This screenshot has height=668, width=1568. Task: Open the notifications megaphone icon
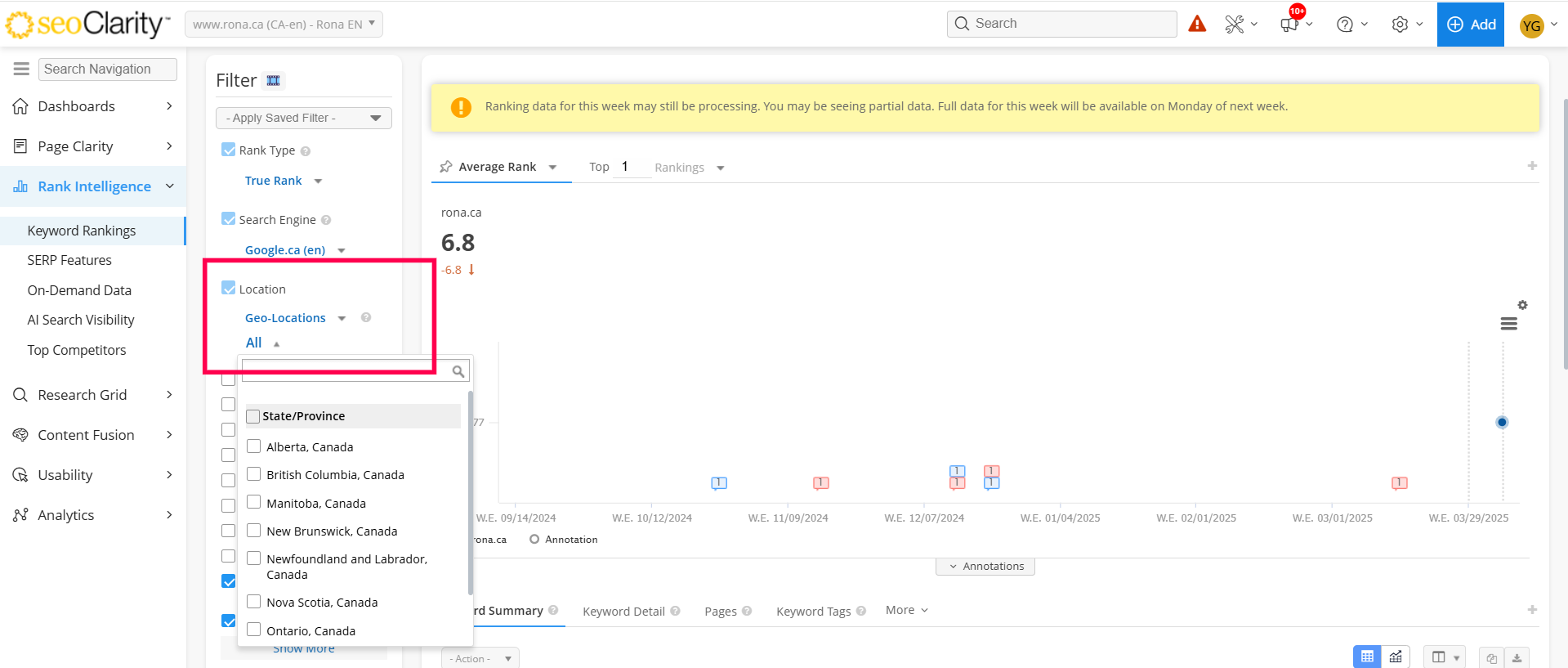tap(1290, 25)
